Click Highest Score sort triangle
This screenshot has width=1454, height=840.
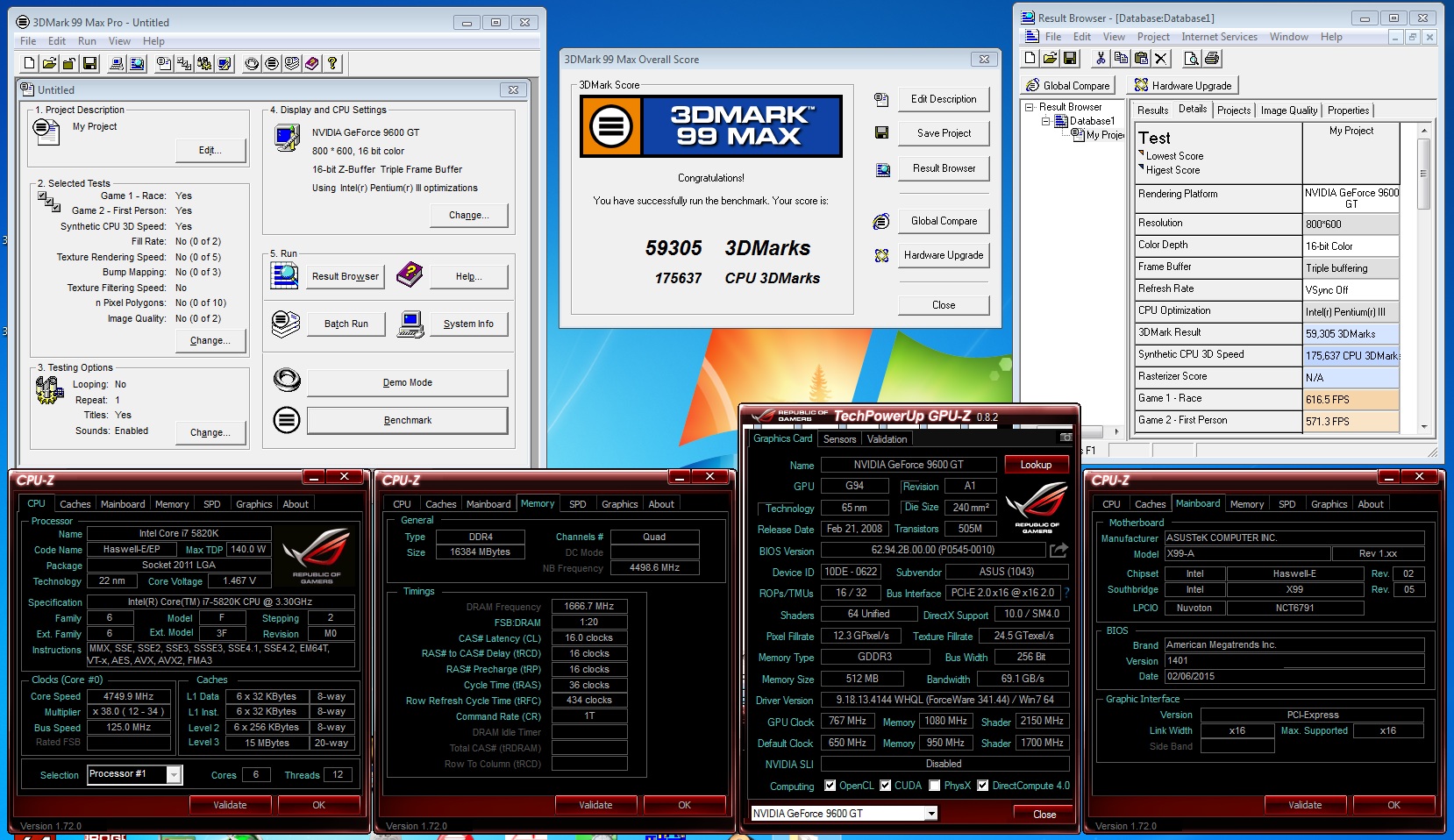pyautogui.click(x=1141, y=167)
